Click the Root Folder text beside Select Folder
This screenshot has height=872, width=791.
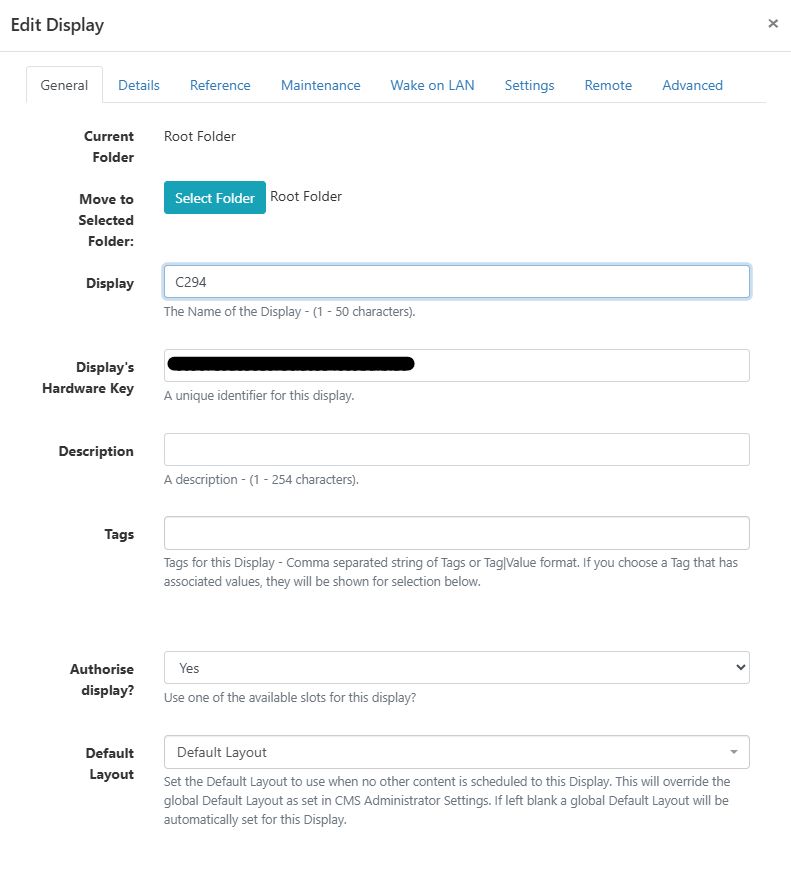(x=306, y=197)
